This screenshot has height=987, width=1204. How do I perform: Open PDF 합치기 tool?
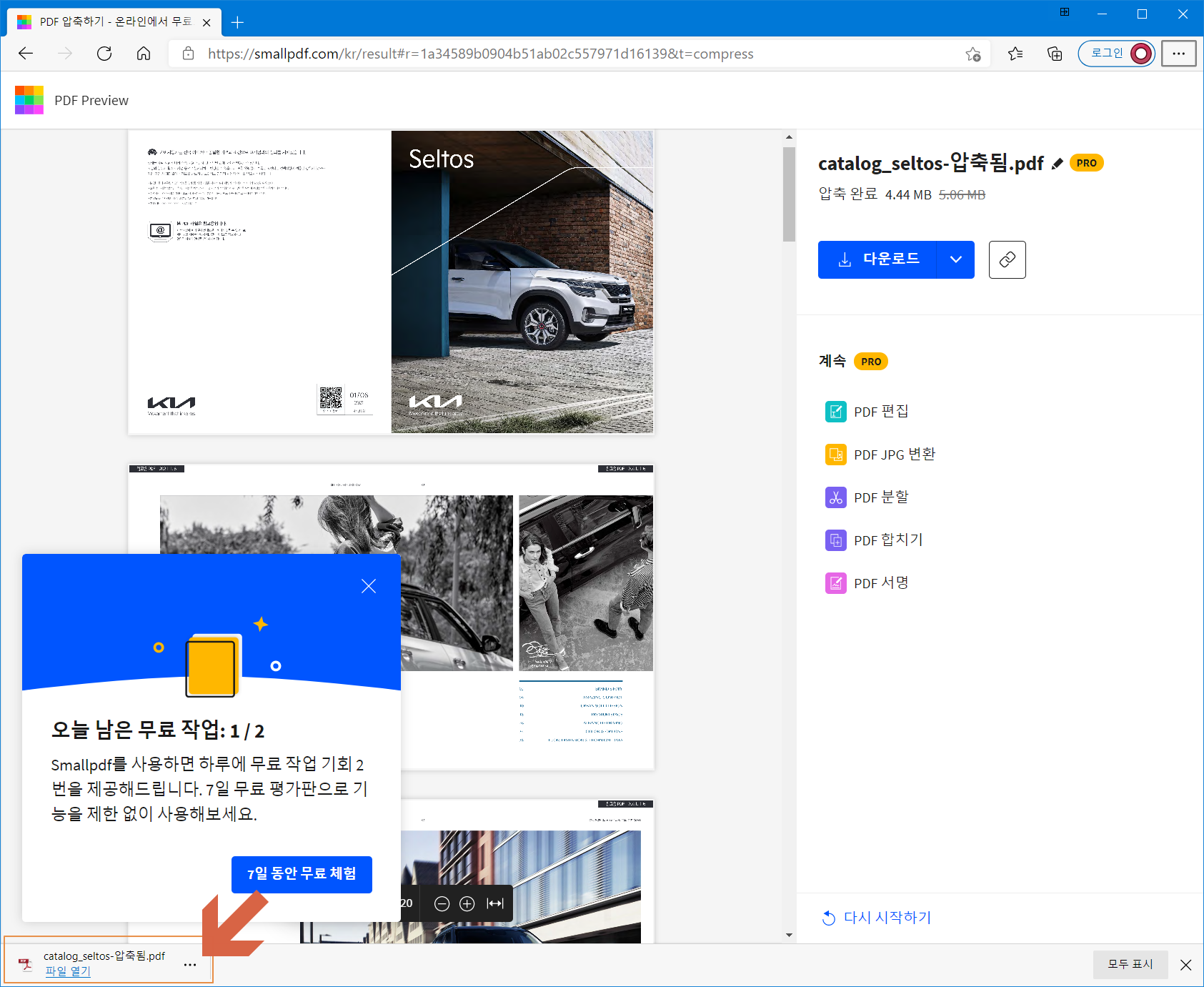874,540
